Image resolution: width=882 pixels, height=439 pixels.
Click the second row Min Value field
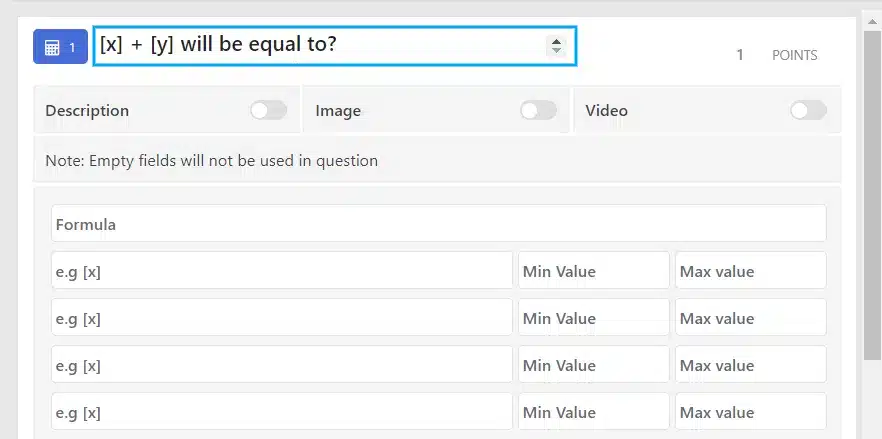point(593,317)
